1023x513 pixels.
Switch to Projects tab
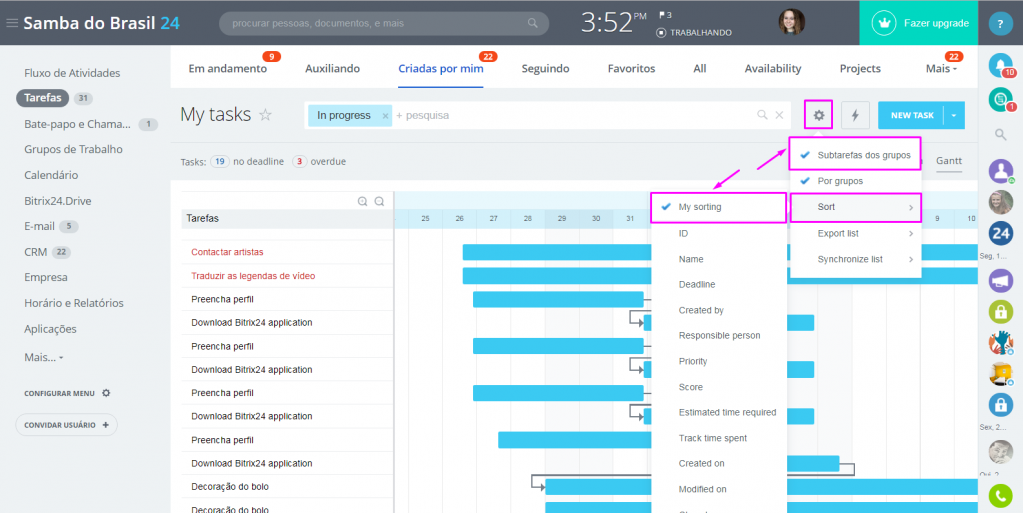point(860,69)
